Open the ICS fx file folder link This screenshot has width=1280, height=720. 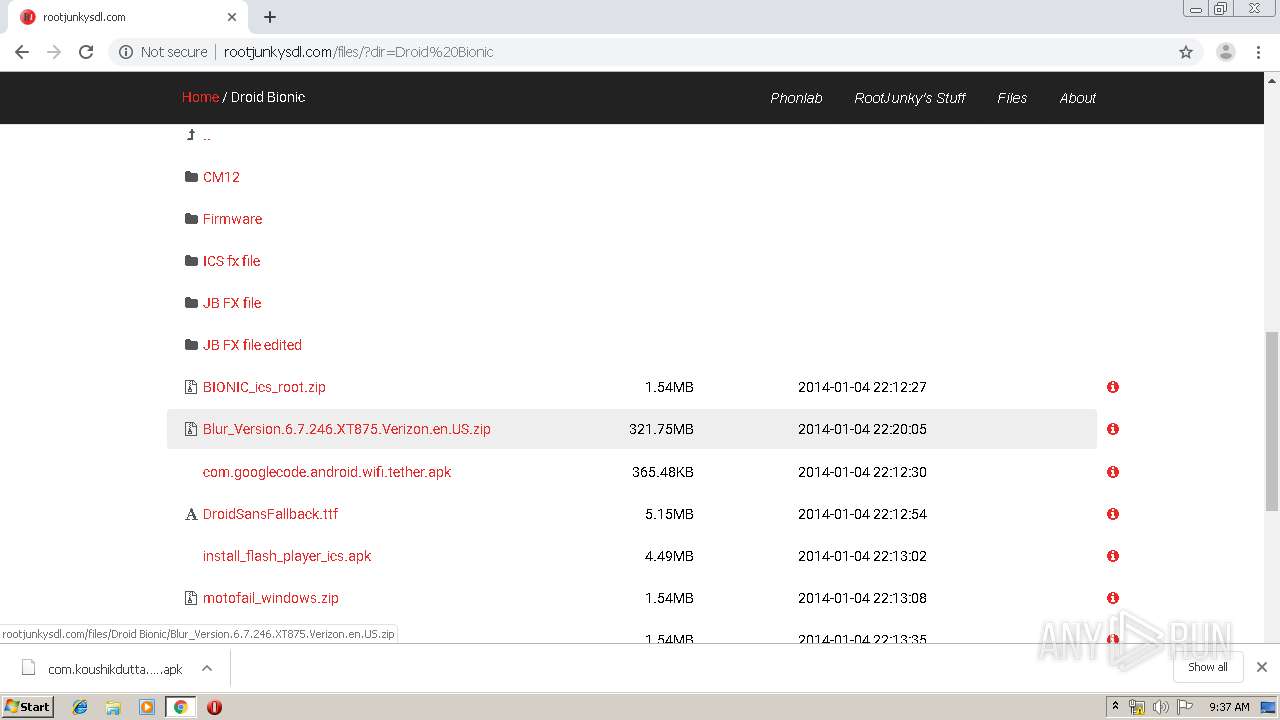[x=231, y=261]
